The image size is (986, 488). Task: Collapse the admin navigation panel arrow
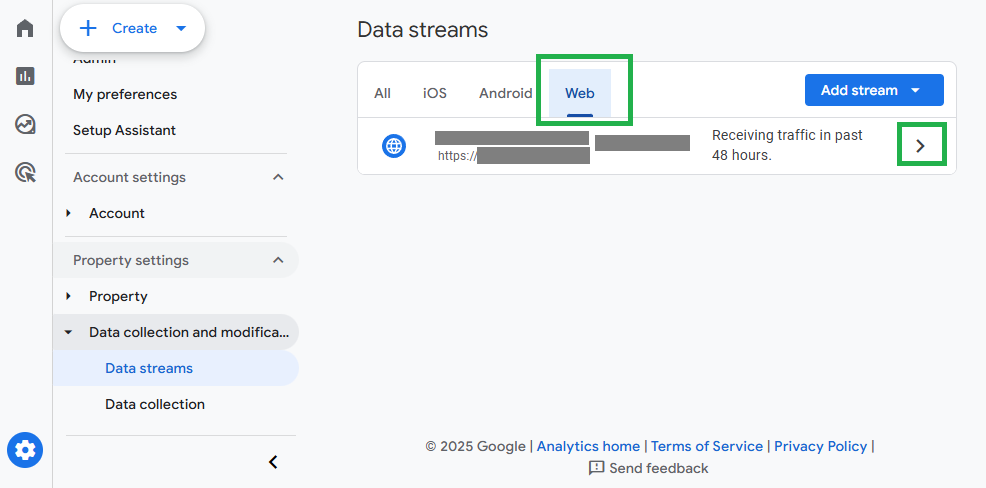[273, 462]
